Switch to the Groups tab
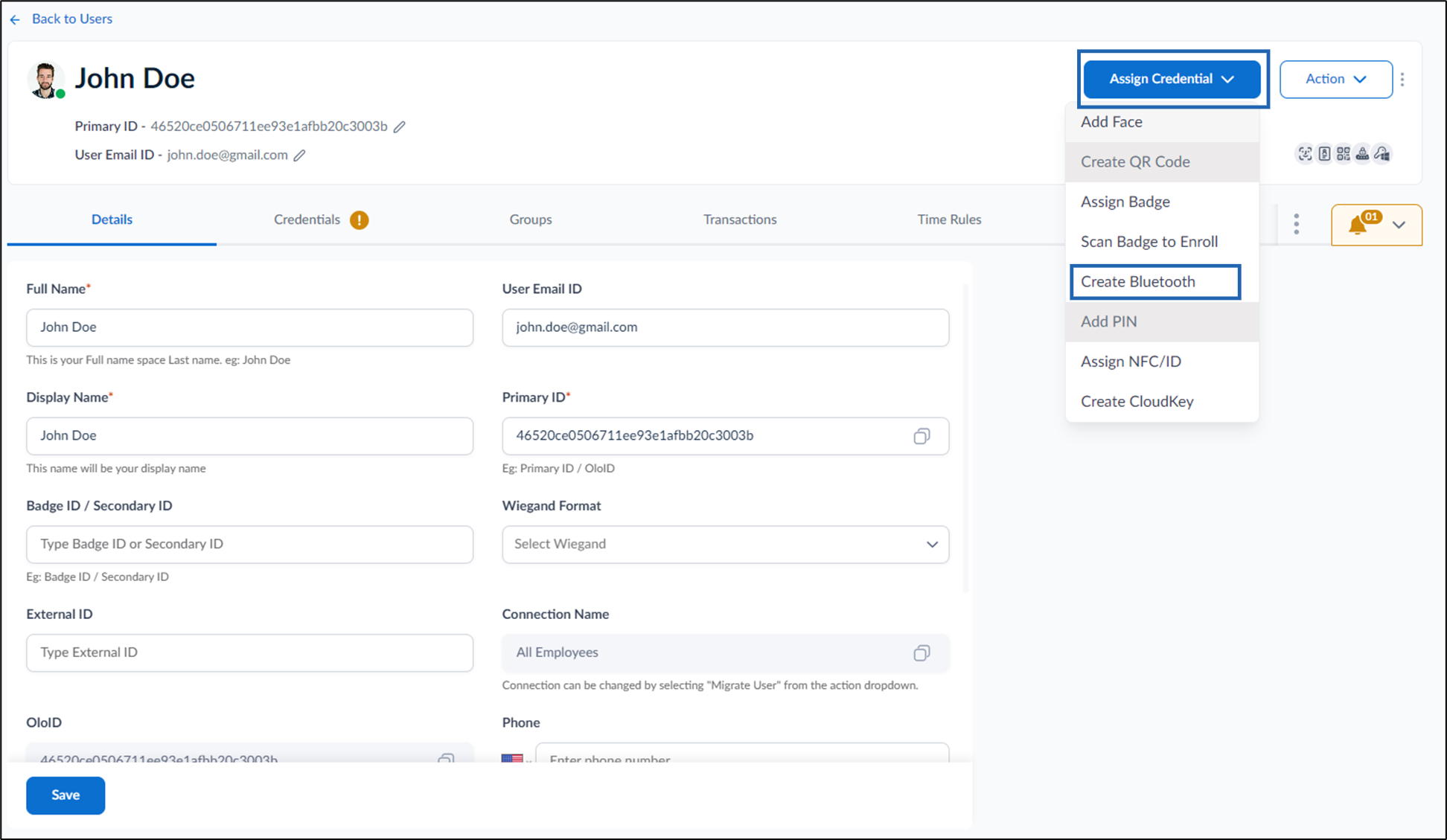The height and width of the screenshot is (840, 1447). pos(531,219)
